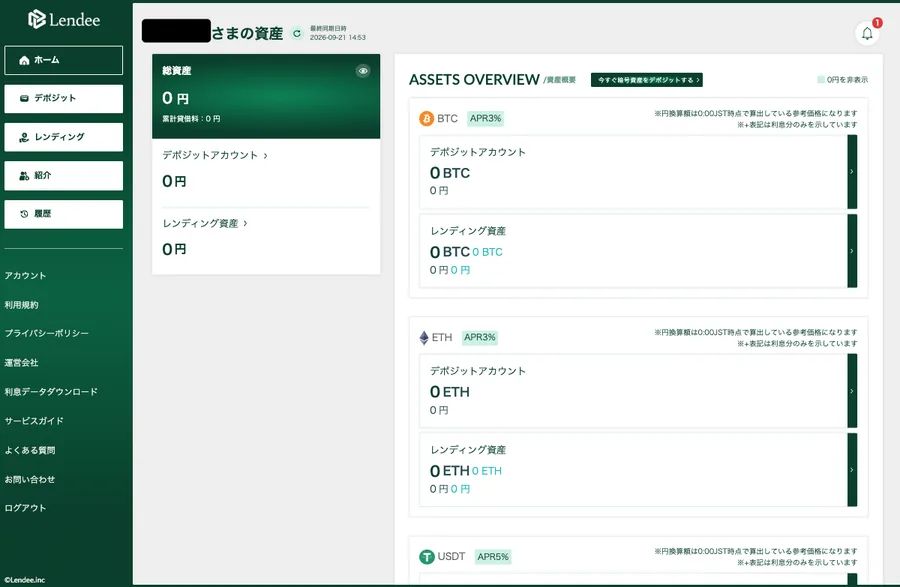Image resolution: width=900 pixels, height=587 pixels.
Task: Click the referral people icon
Action: click(x=24, y=176)
